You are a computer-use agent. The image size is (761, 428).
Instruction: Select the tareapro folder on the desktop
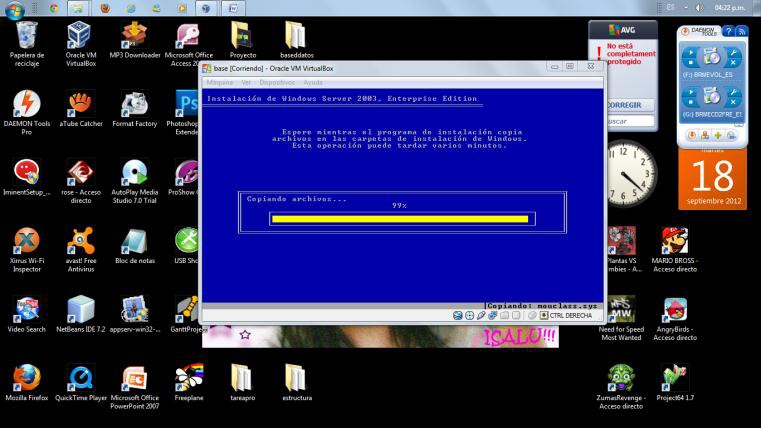[243, 383]
